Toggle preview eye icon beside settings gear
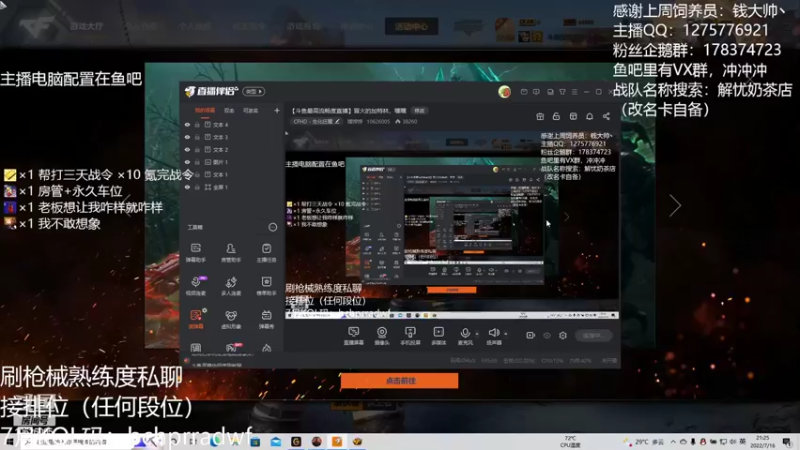 (x=547, y=335)
